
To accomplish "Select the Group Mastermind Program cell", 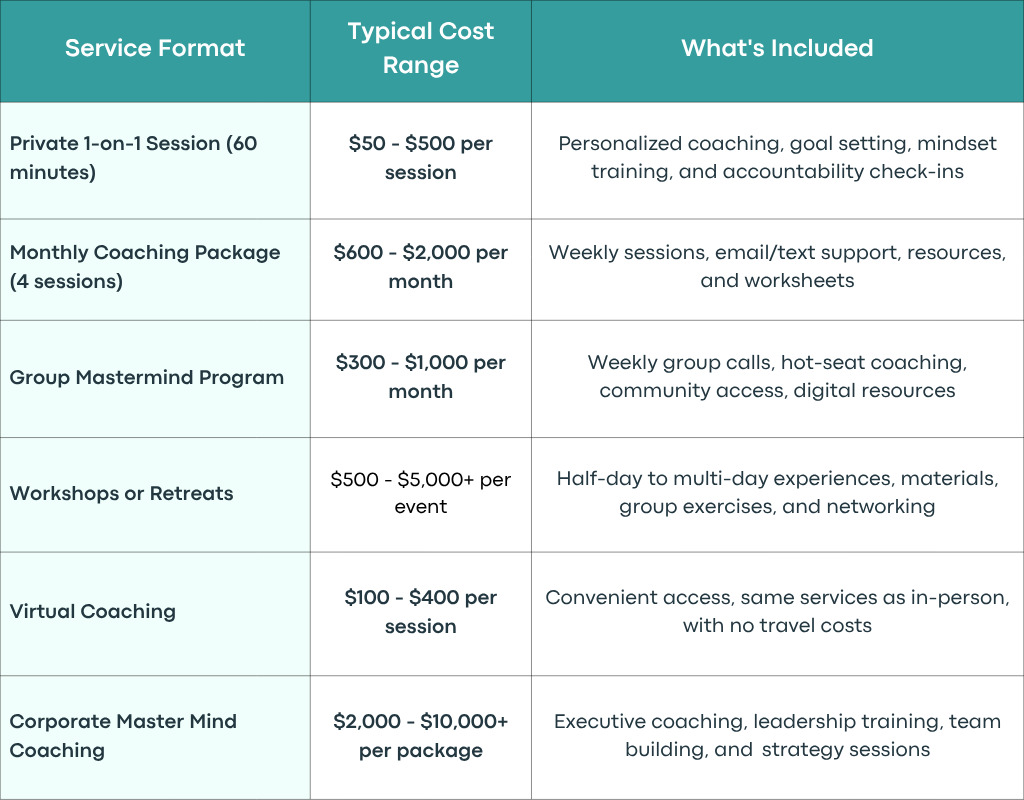I will (155, 379).
